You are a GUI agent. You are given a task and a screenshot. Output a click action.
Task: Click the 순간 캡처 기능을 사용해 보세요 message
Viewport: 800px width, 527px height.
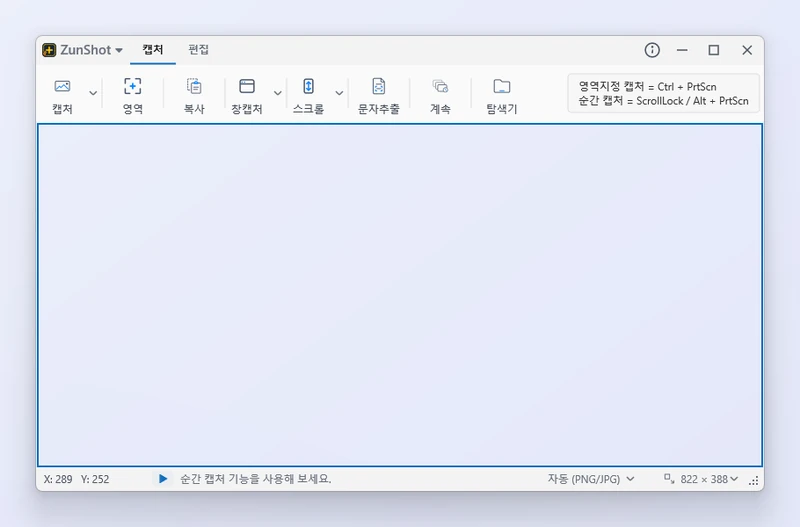click(256, 479)
